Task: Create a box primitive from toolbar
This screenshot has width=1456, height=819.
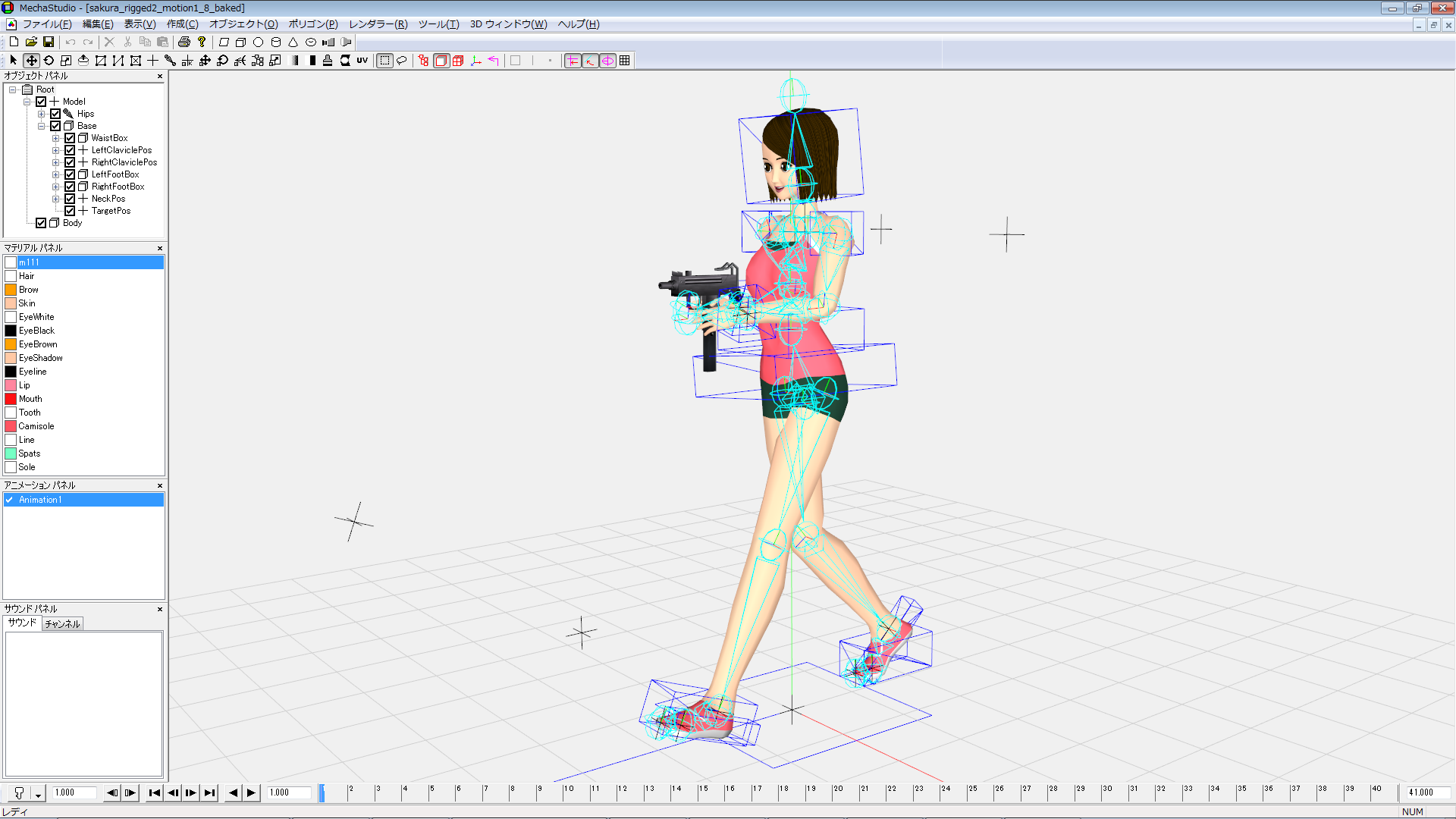Action: tap(241, 42)
